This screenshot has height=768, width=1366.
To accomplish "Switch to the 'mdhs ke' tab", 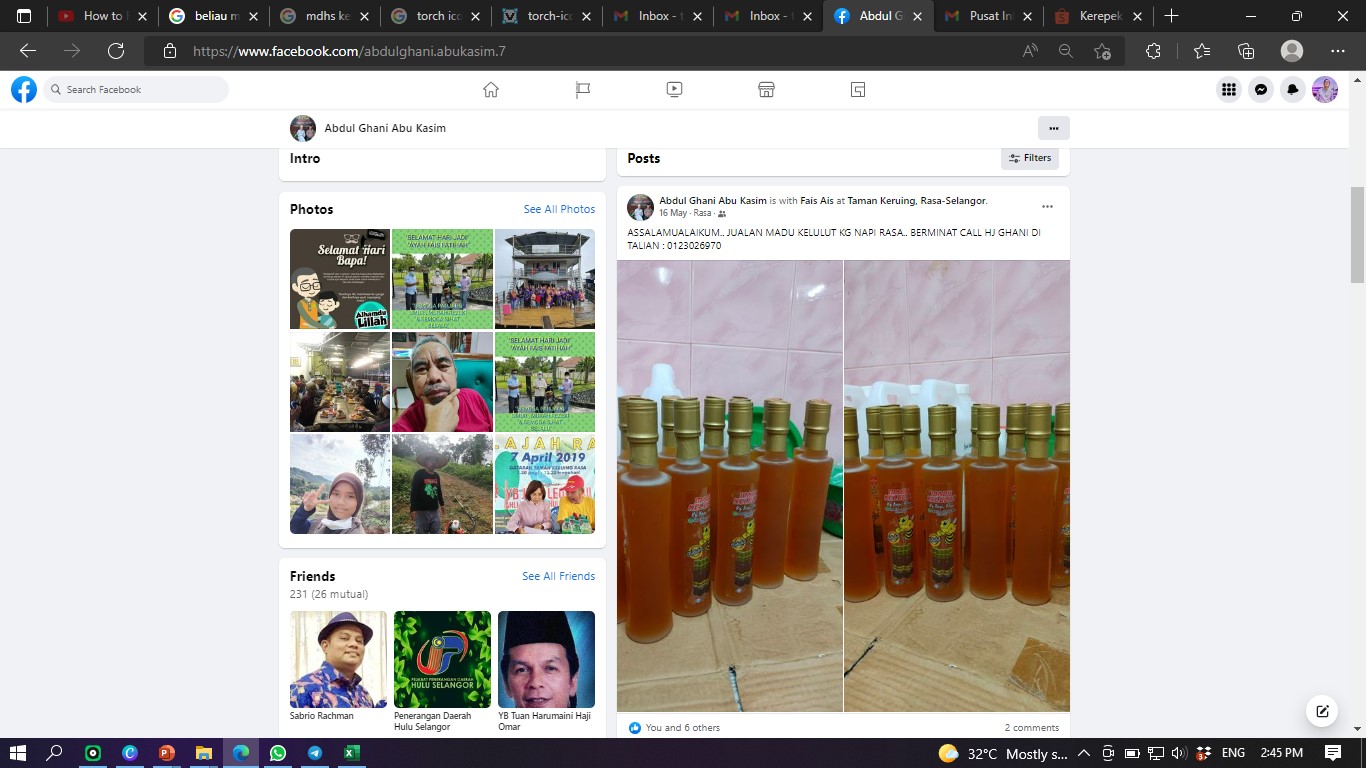I will (x=323, y=16).
